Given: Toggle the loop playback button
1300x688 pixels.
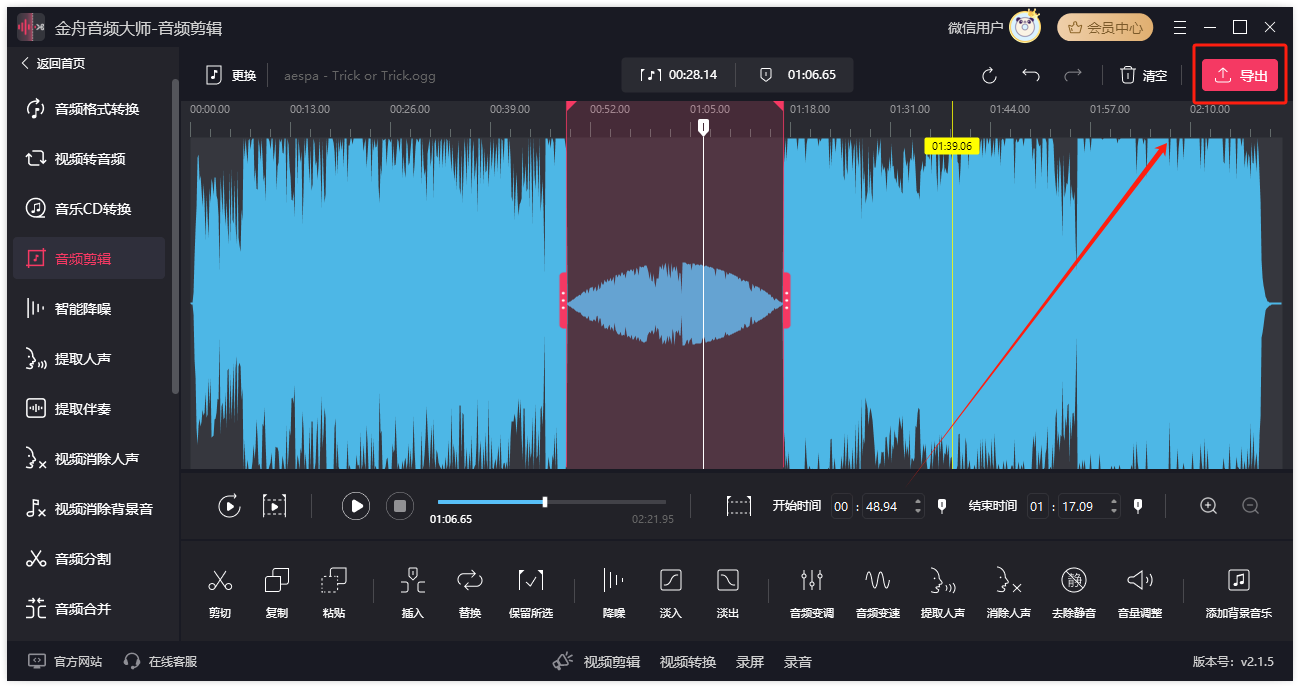Looking at the screenshot, I should pyautogui.click(x=229, y=506).
